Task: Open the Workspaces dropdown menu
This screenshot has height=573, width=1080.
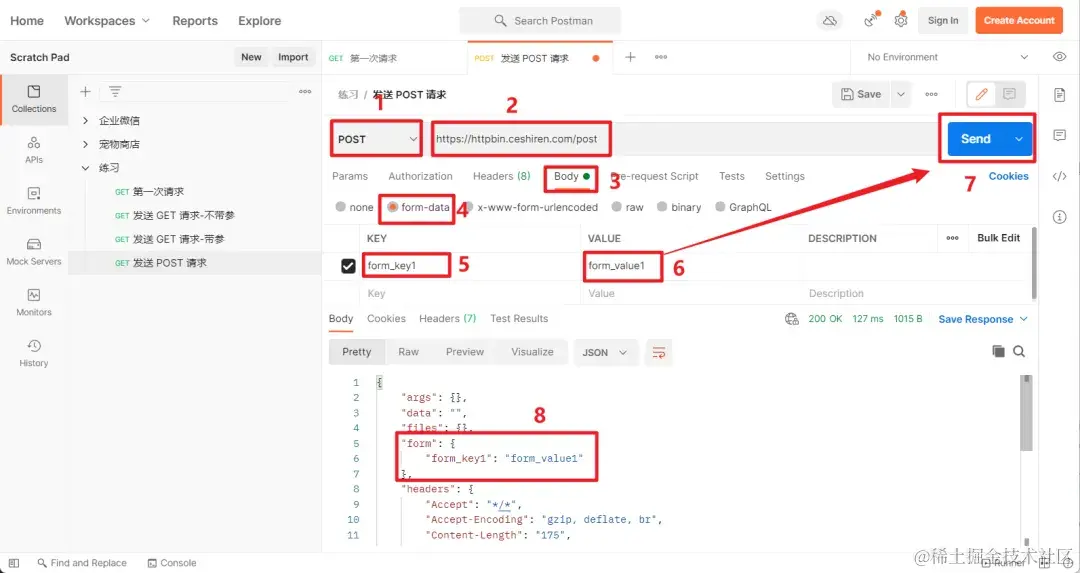Action: (x=107, y=21)
